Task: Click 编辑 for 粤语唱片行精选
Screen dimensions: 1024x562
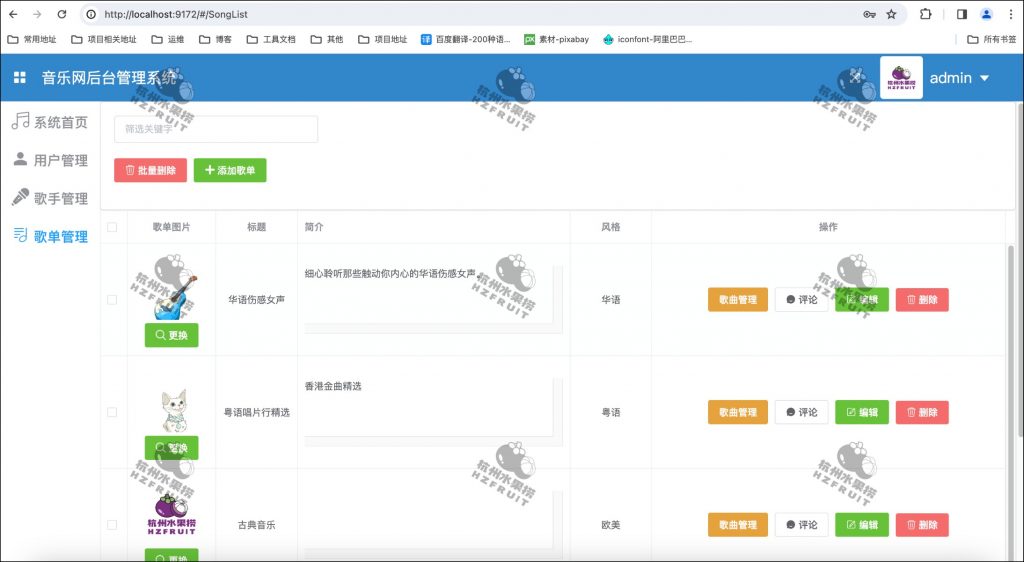Action: [x=862, y=412]
